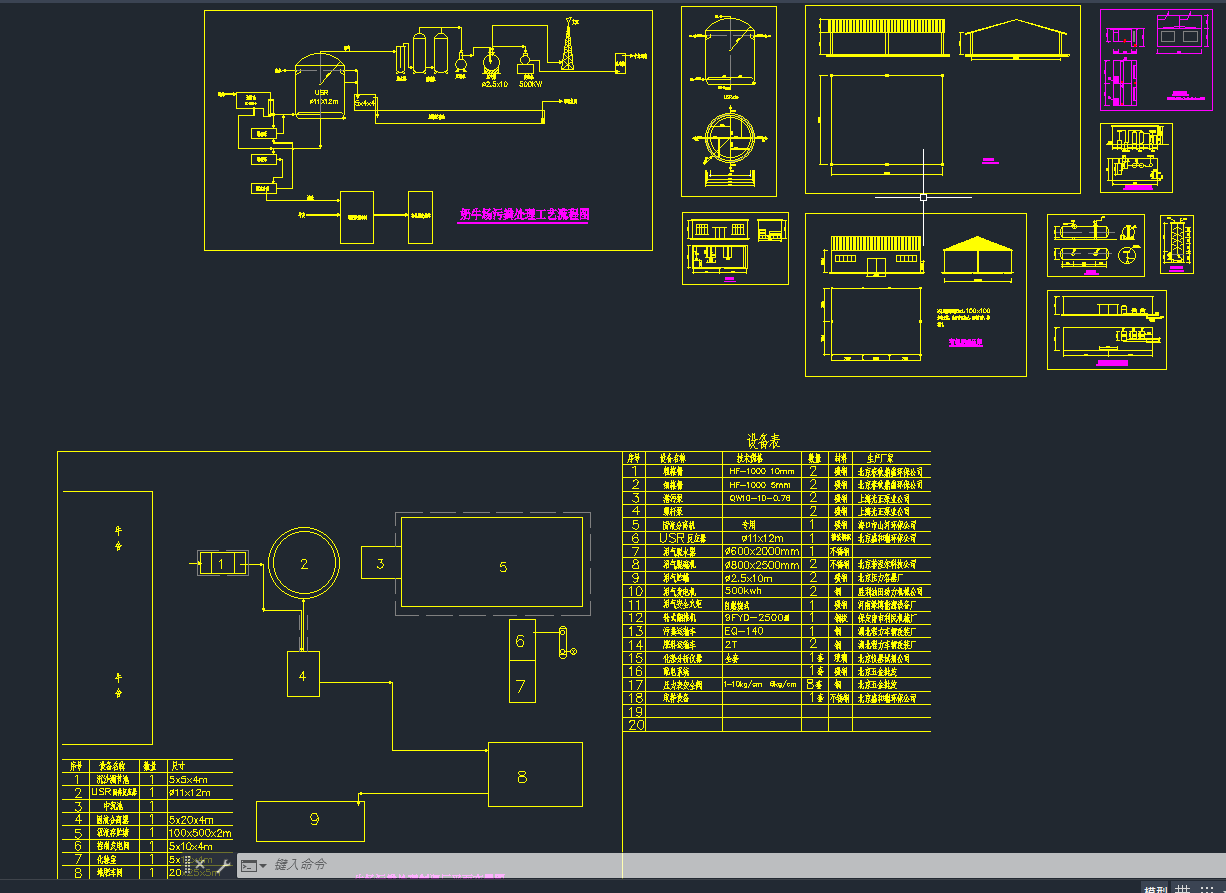This screenshot has width=1226, height=893.
Task: Select the 'QW10-10-0.78' specification cell
Action: coord(761,497)
